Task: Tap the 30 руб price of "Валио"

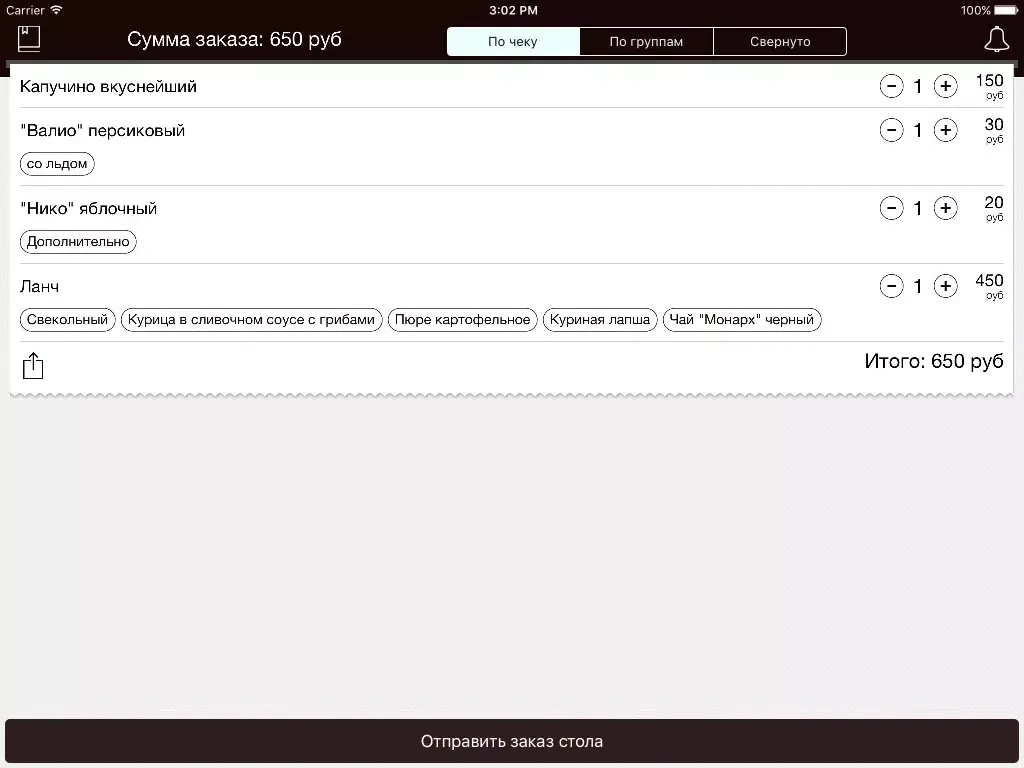Action: 994,130
